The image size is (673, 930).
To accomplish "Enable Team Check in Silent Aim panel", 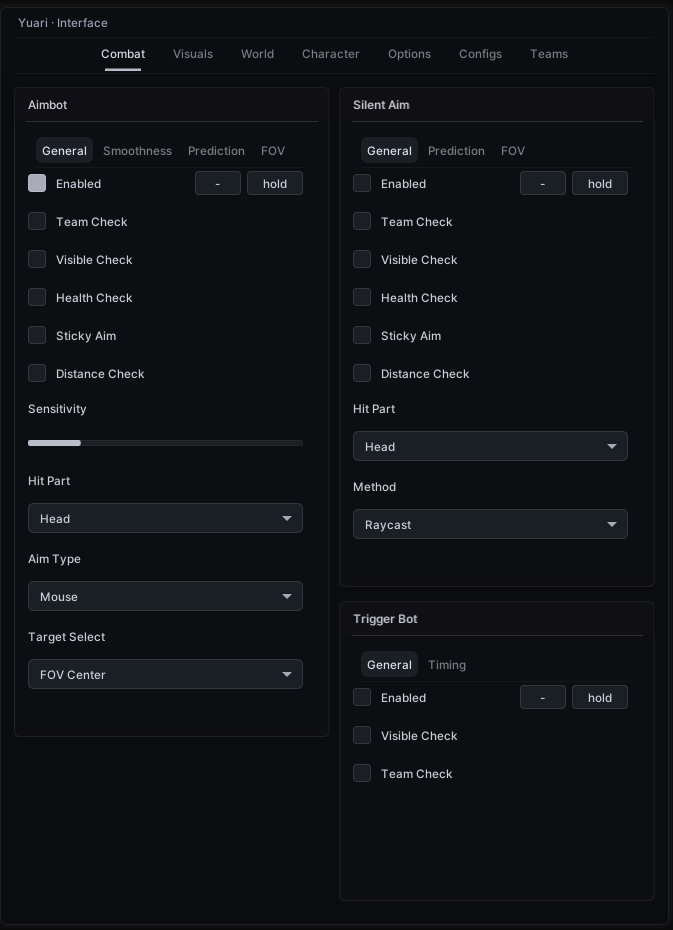I will (362, 221).
